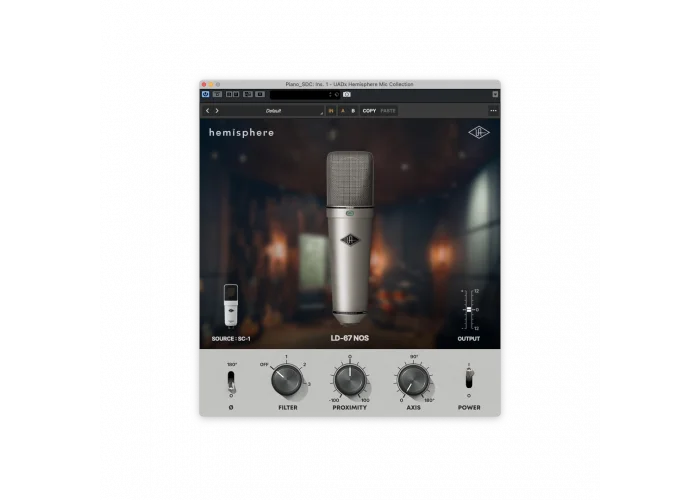Select the A comparison state
This screenshot has height=500, width=700.
pyautogui.click(x=343, y=111)
